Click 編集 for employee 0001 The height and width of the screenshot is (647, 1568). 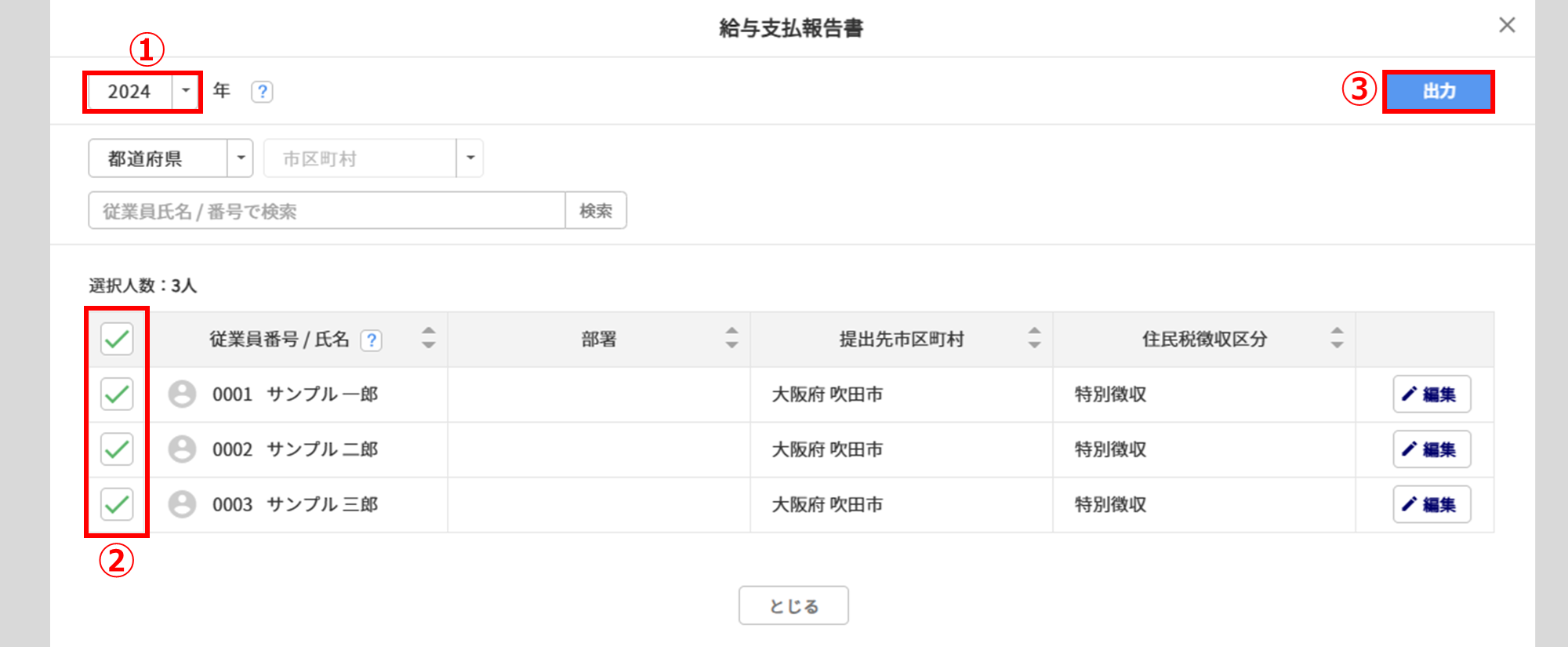pos(1432,394)
